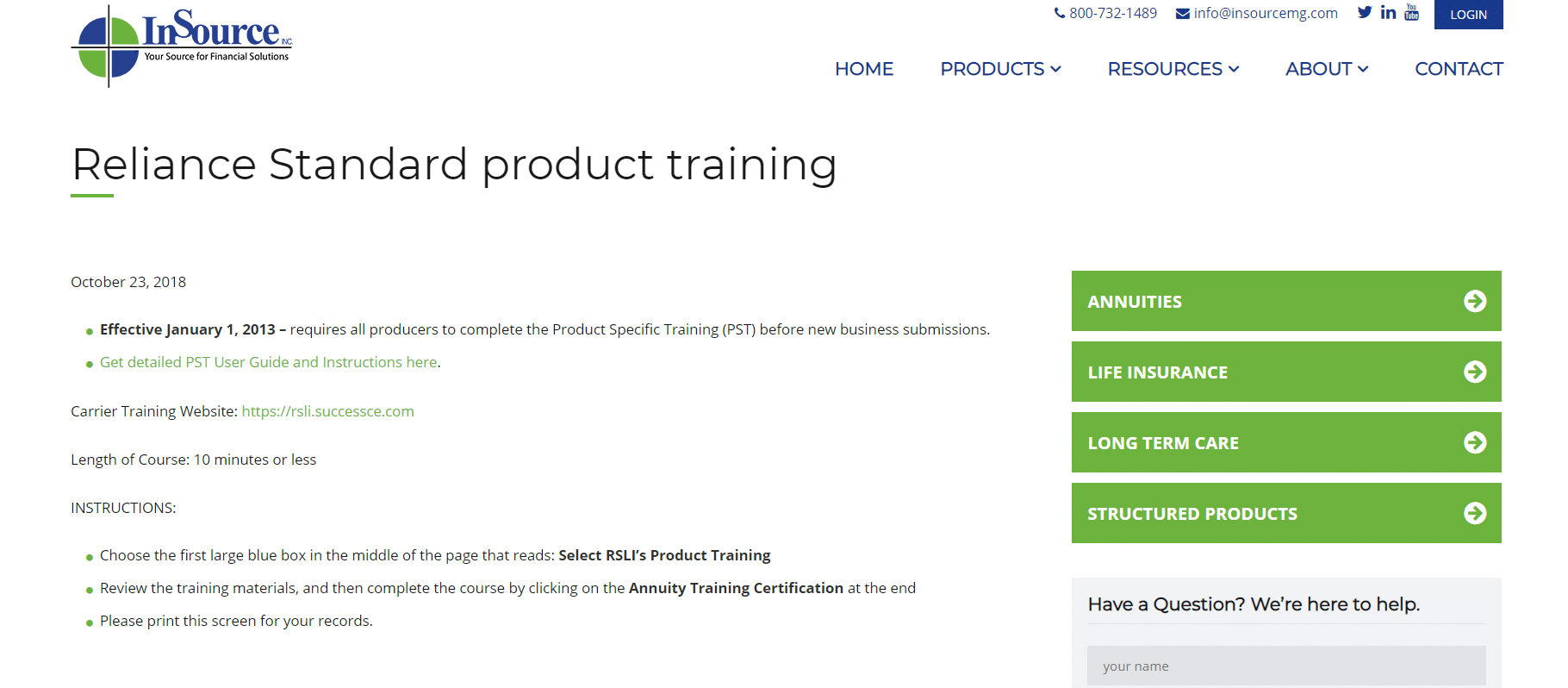Click the arrow icon on LONG TERM CARE banner
The height and width of the screenshot is (688, 1568).
pyautogui.click(x=1477, y=442)
